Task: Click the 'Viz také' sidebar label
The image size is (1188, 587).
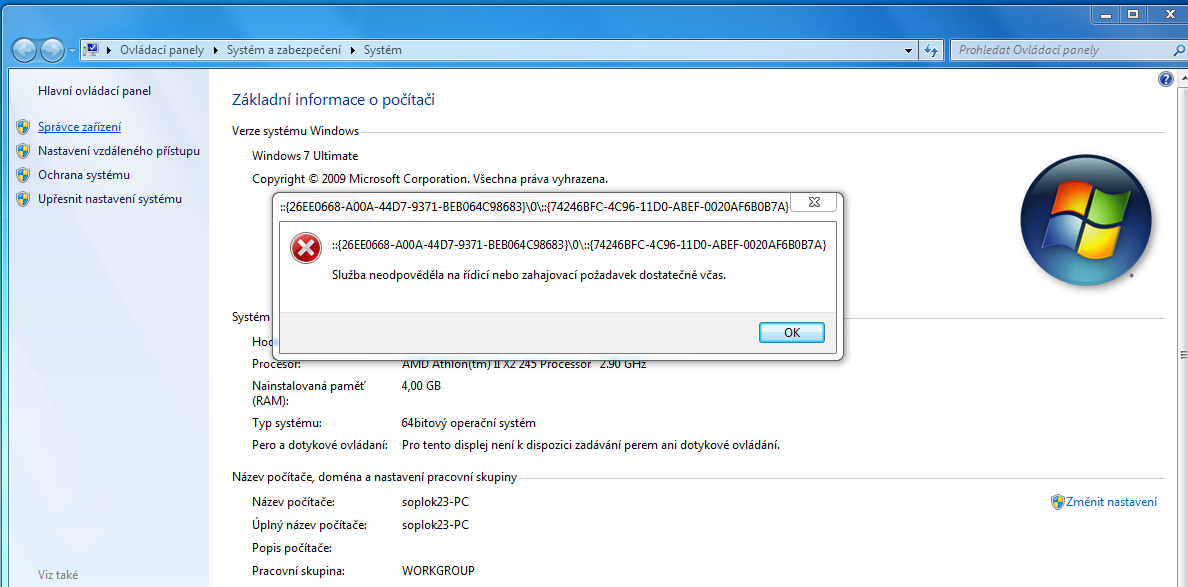Action: click(x=58, y=575)
